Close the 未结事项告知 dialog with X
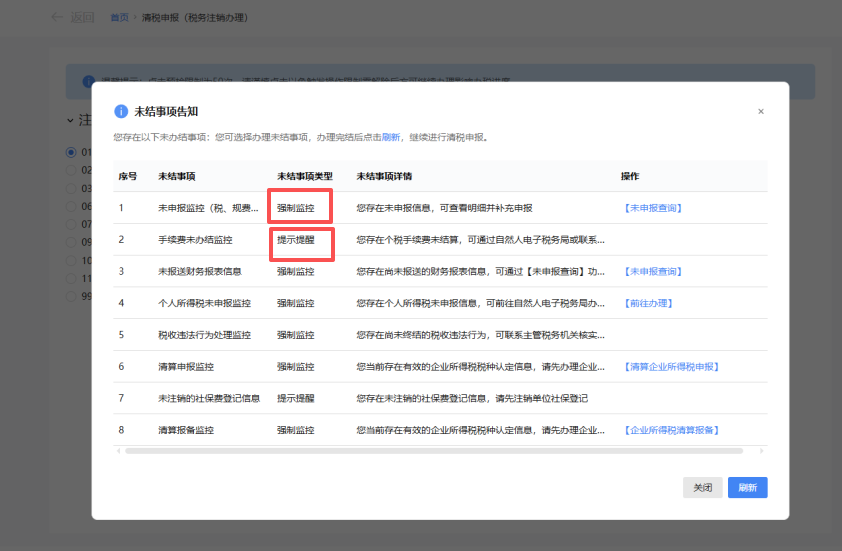842x551 pixels. tap(760, 111)
